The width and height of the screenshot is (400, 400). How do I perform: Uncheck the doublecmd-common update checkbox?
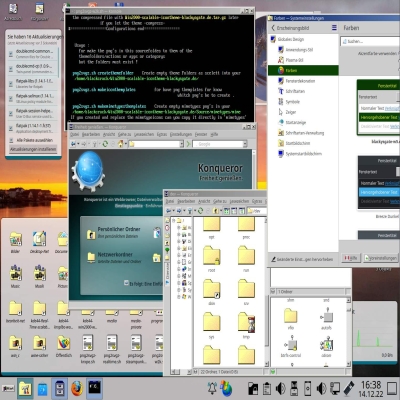pyautogui.click(x=11, y=53)
